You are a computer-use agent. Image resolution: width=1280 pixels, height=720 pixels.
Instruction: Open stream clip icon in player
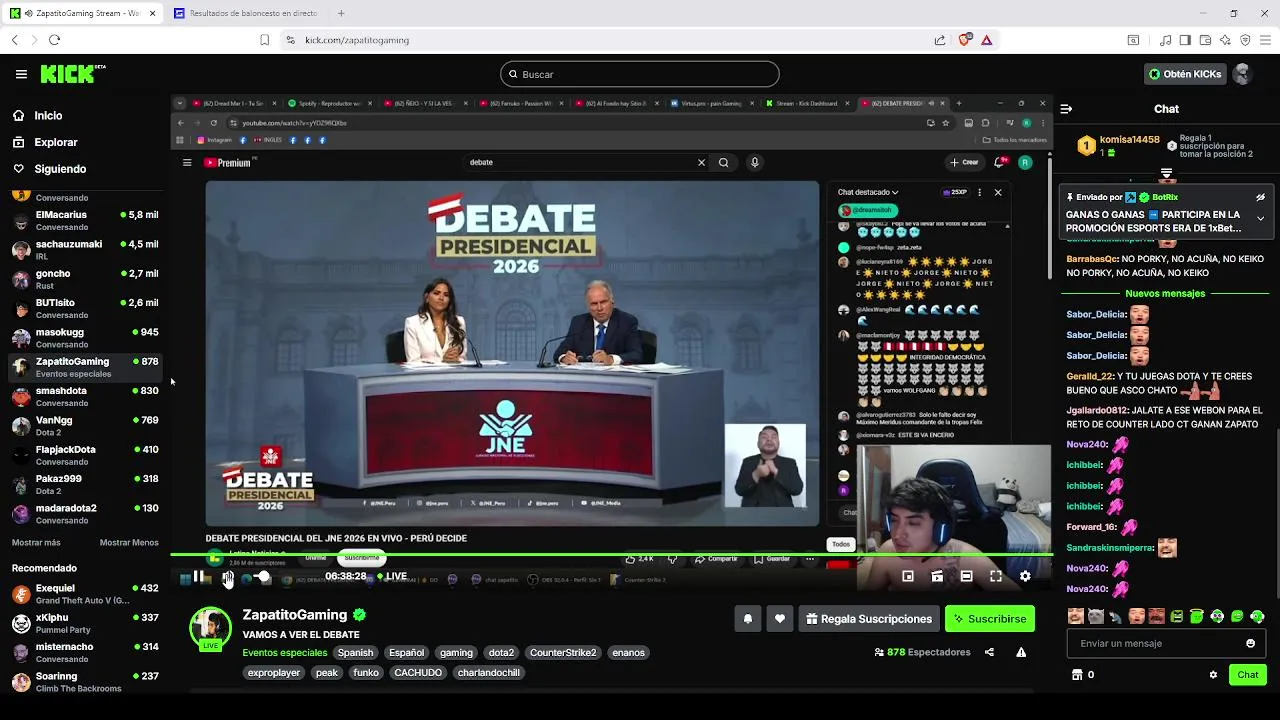point(937,576)
